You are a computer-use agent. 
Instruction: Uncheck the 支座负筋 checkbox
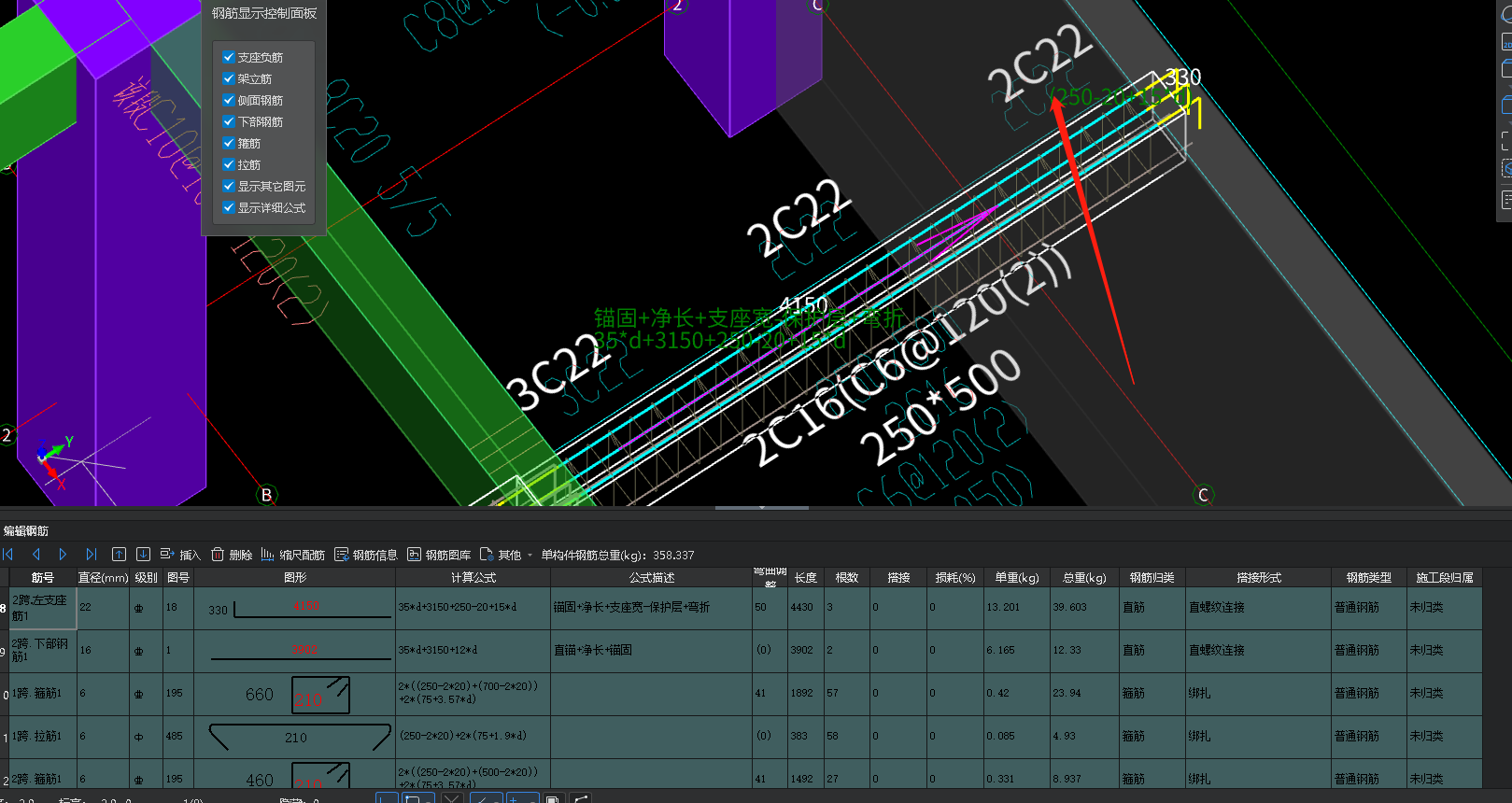coord(229,57)
